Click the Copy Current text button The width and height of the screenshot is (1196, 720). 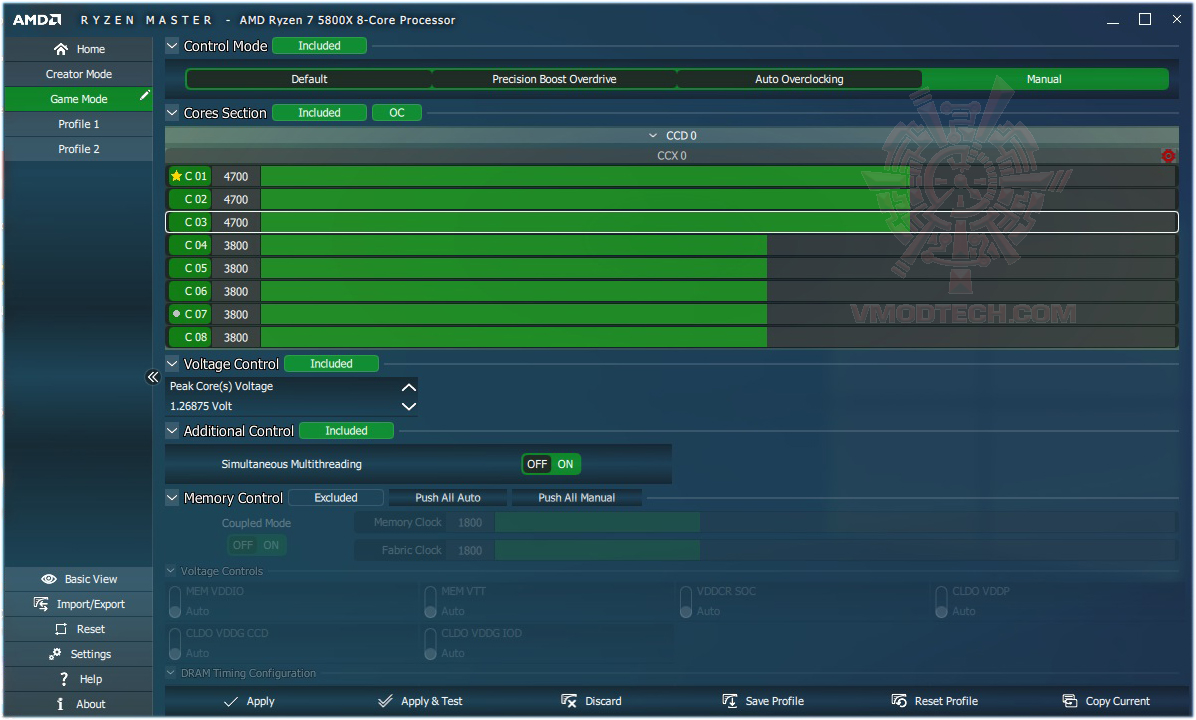click(x=1117, y=701)
